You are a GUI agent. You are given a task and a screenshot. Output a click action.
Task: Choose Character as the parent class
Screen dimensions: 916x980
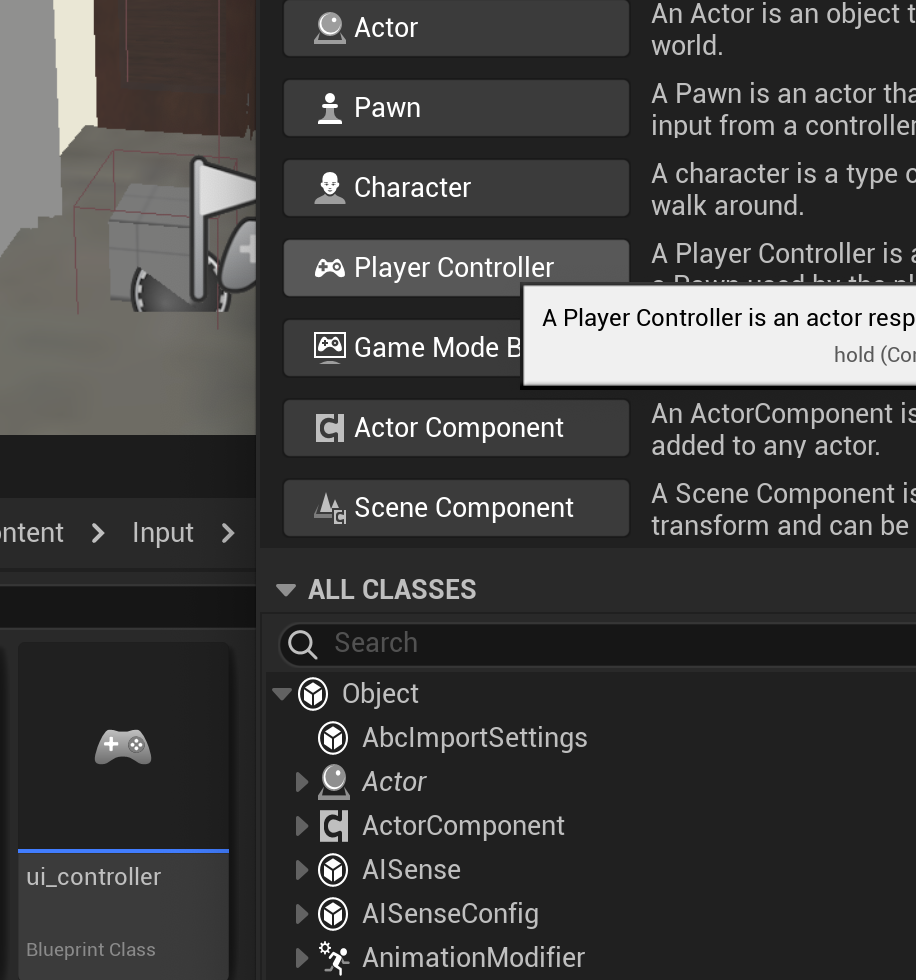coord(456,188)
